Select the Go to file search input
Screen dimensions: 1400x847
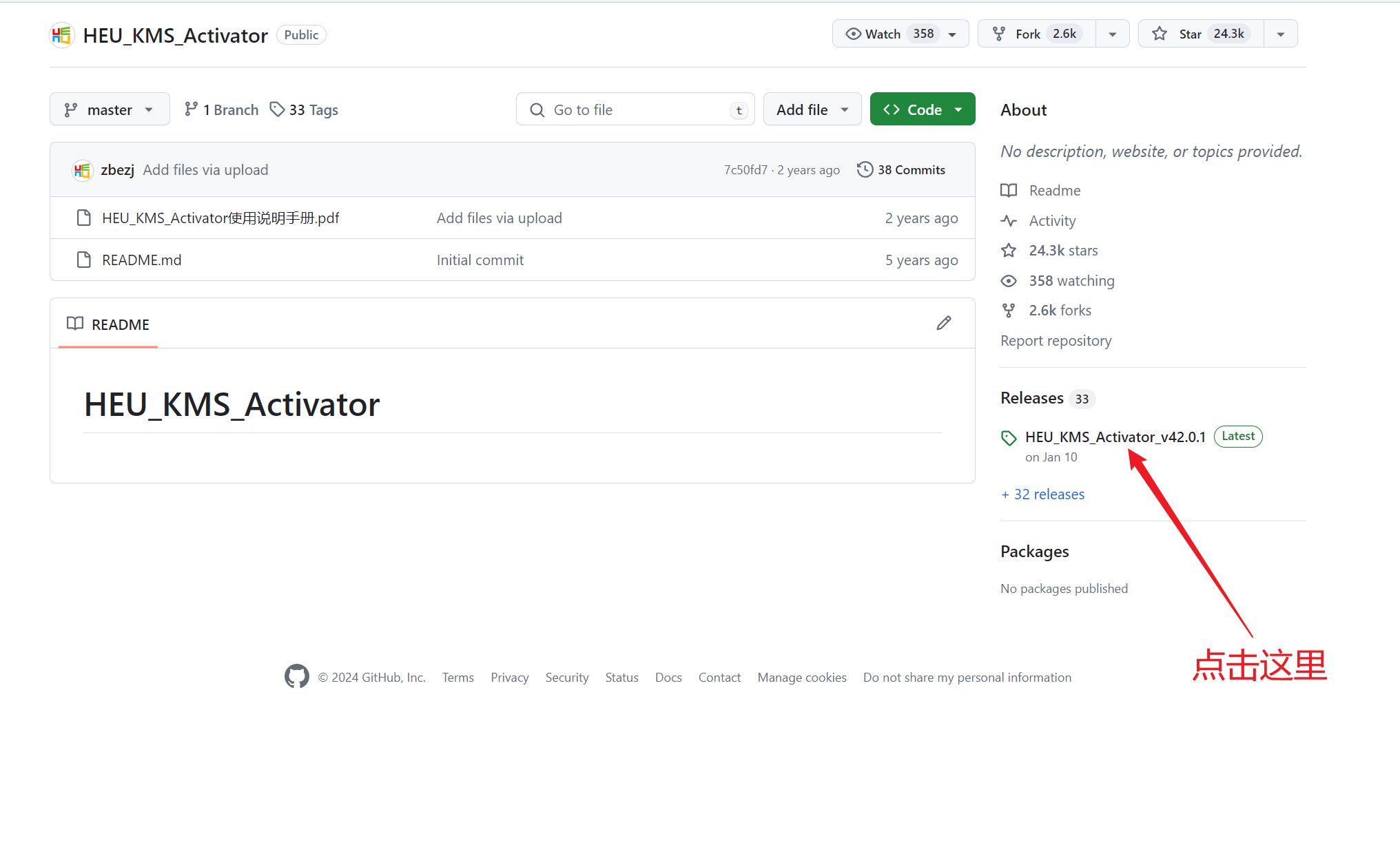tap(635, 109)
